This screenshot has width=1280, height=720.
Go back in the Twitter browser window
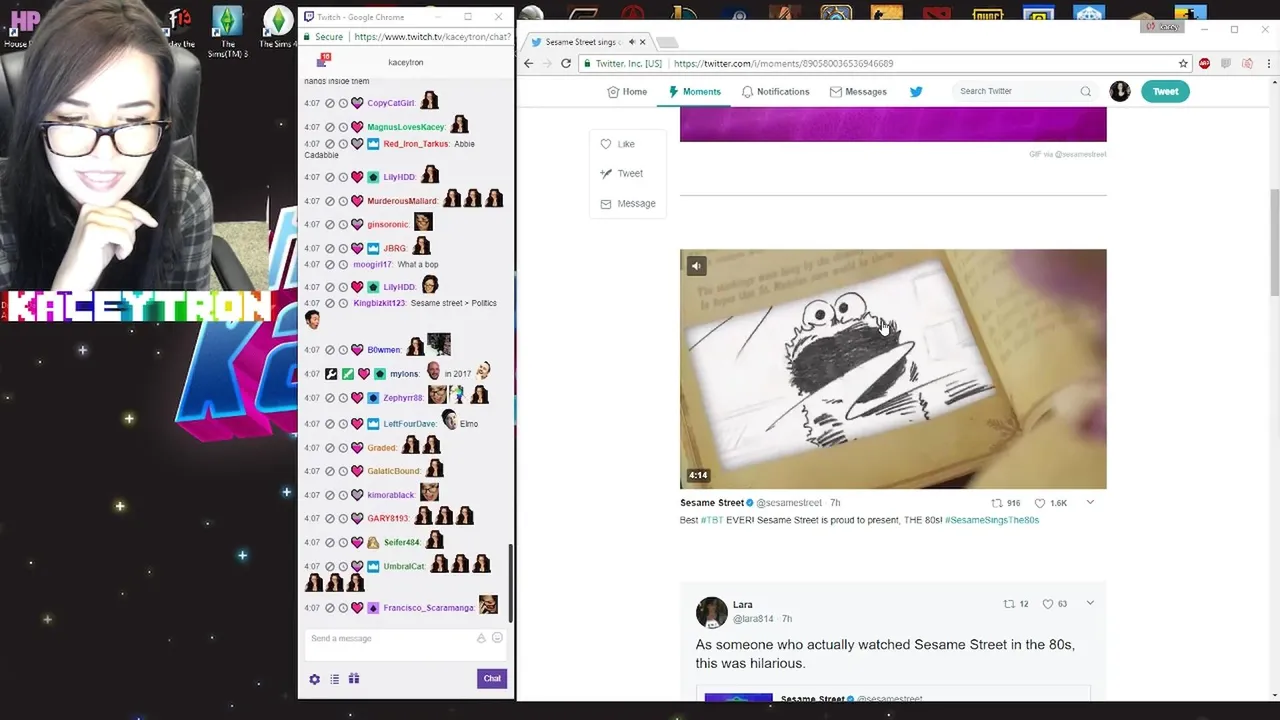pyautogui.click(x=529, y=63)
